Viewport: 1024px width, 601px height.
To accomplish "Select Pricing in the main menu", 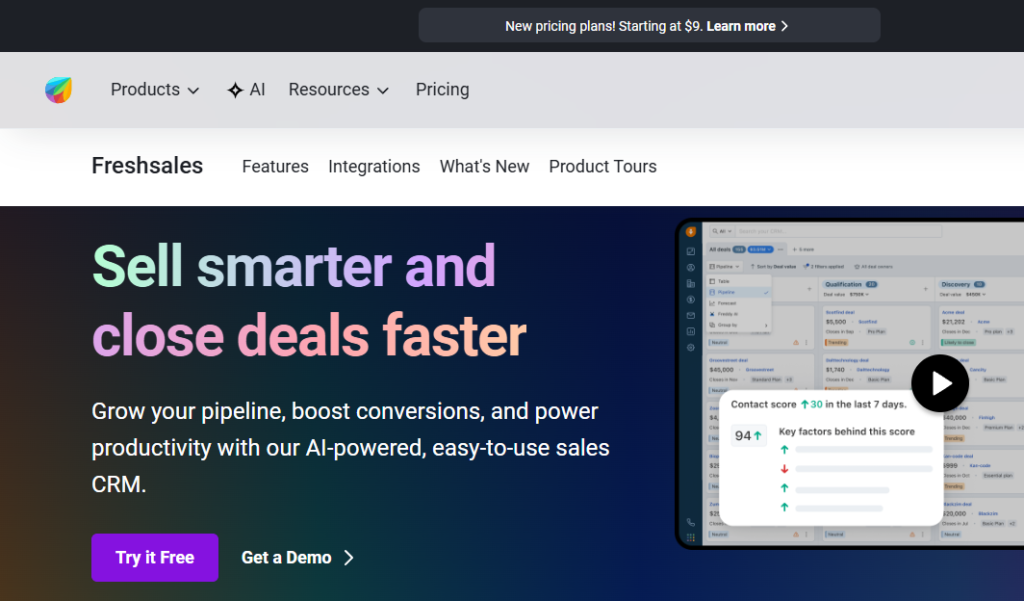I will 442,89.
